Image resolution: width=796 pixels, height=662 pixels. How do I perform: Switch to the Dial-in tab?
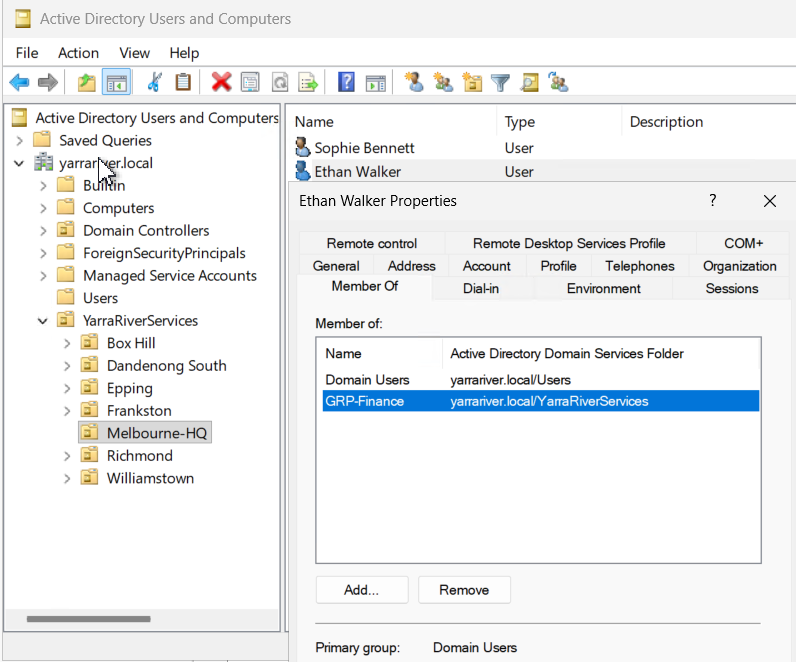click(481, 288)
